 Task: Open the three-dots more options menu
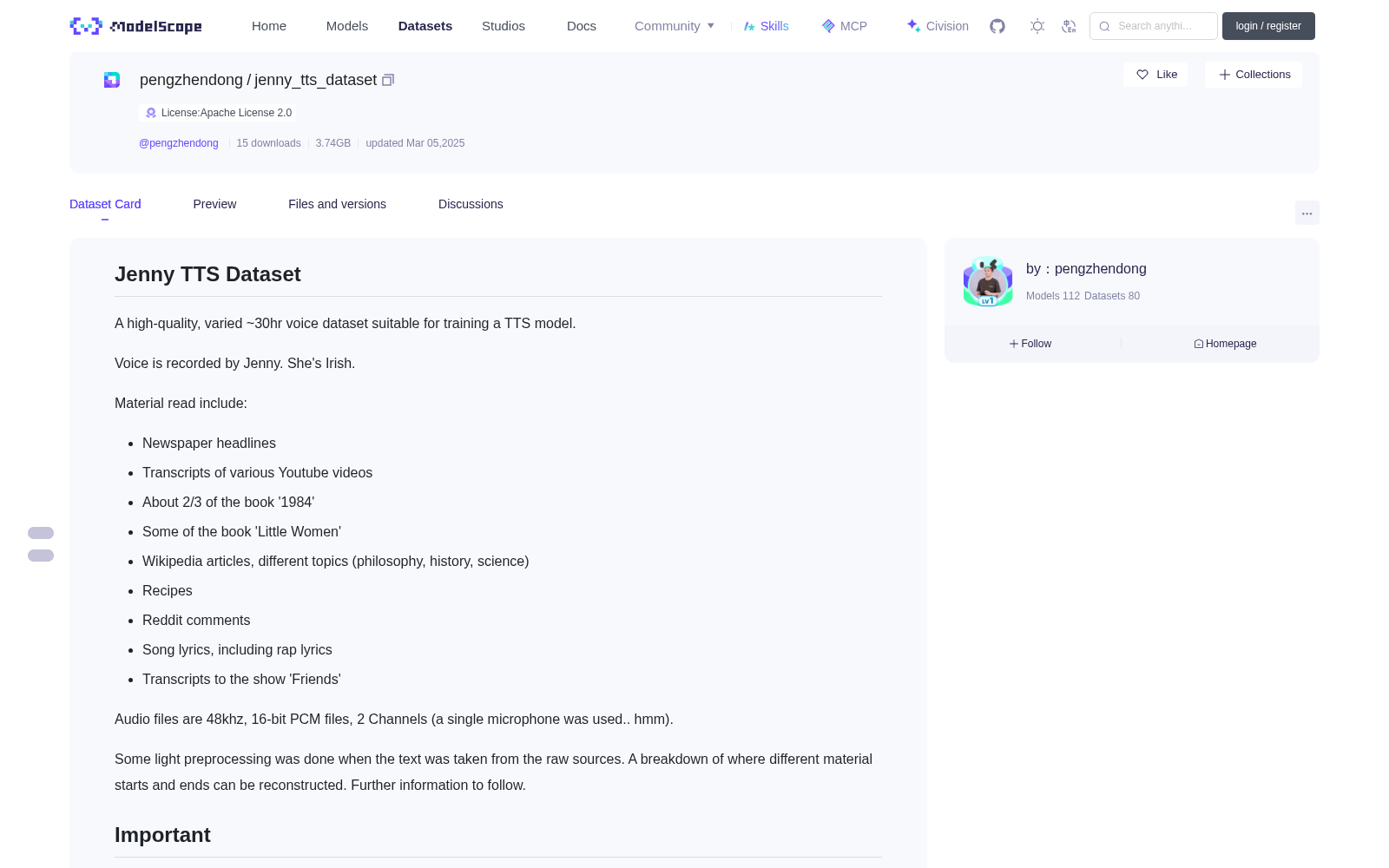(x=1307, y=213)
